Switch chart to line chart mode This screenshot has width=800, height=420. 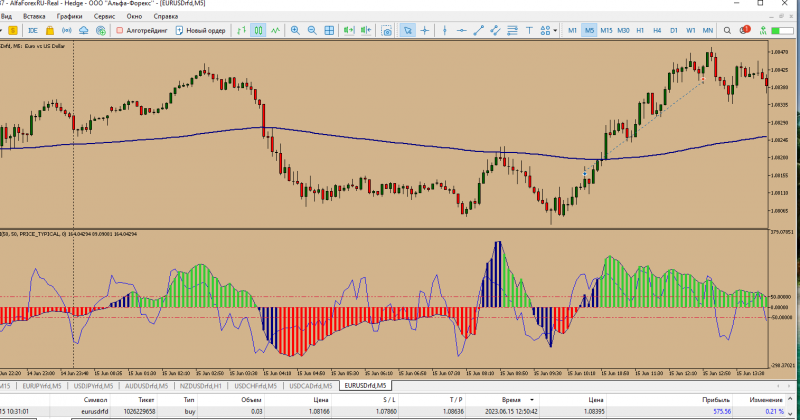coord(276,31)
